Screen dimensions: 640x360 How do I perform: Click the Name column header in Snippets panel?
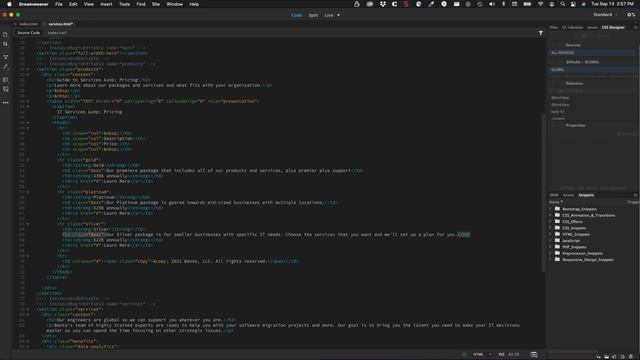click(x=556, y=202)
